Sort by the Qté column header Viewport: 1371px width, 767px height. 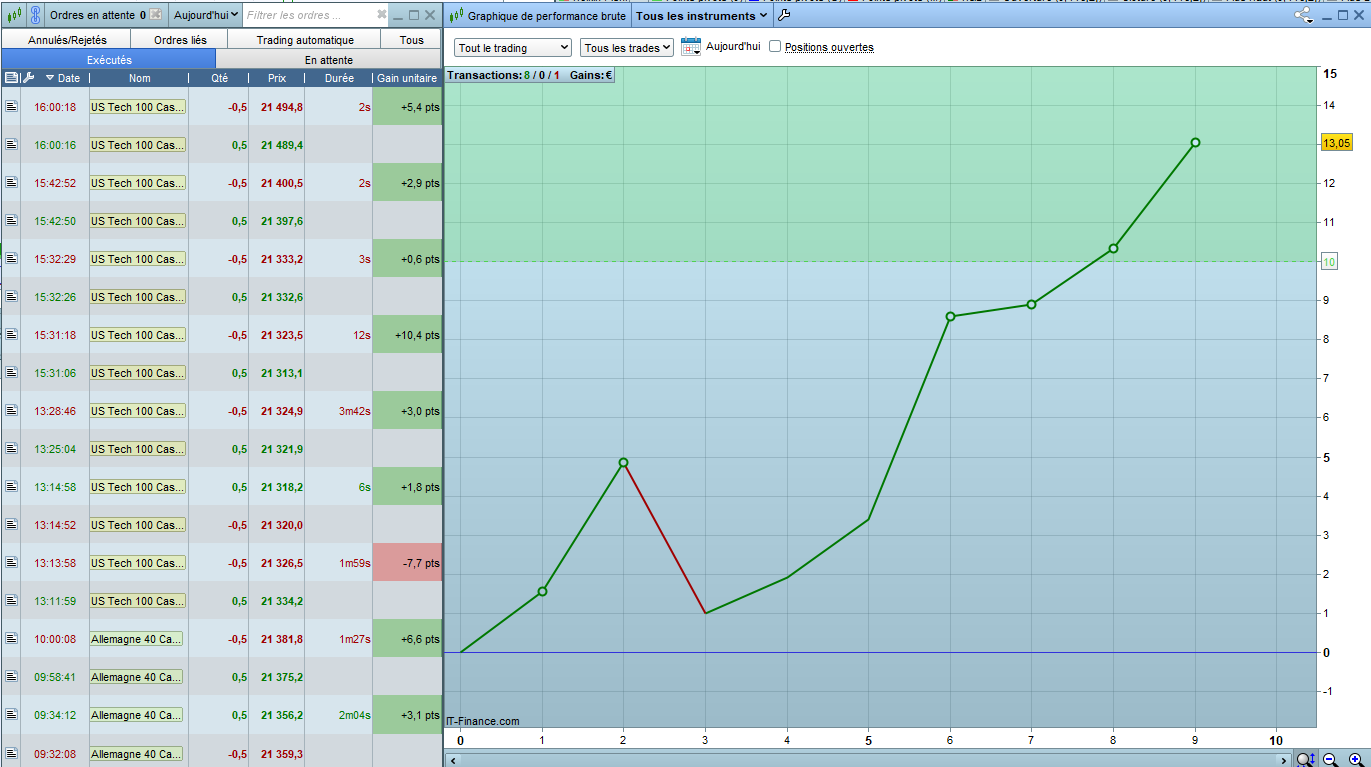tap(219, 78)
